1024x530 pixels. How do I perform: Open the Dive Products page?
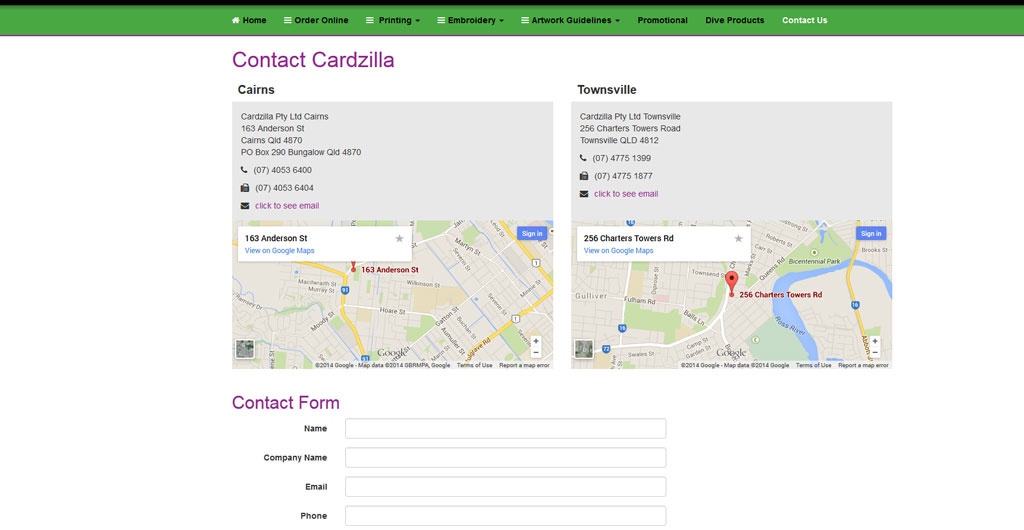tap(734, 20)
